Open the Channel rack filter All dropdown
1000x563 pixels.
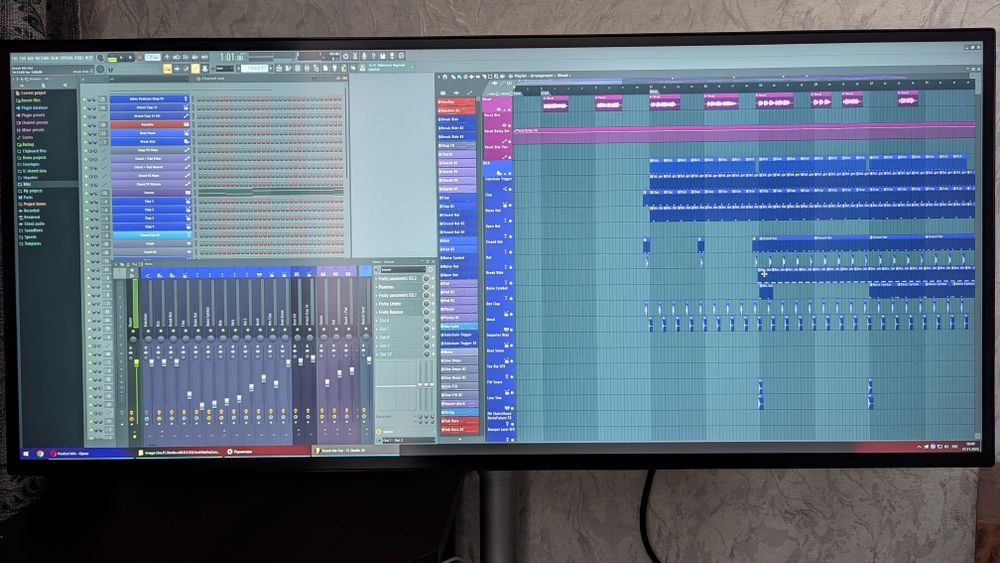coord(150,79)
